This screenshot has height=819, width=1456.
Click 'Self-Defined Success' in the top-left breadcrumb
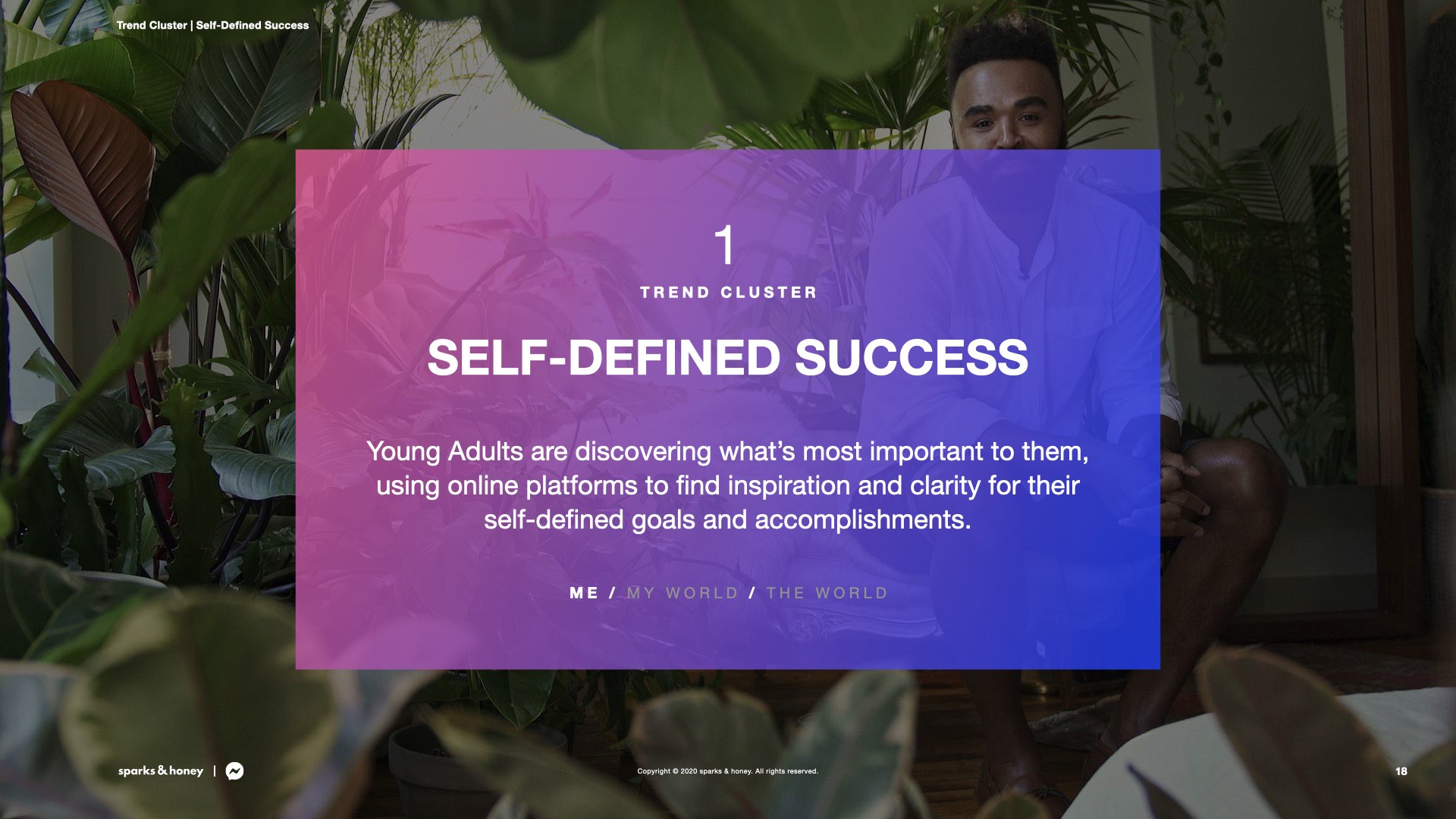(x=253, y=25)
